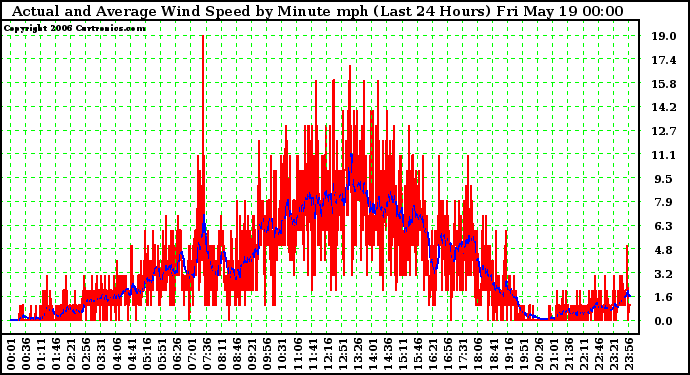
Task: Select the 14.2 y-axis label
Action: pos(664,107)
